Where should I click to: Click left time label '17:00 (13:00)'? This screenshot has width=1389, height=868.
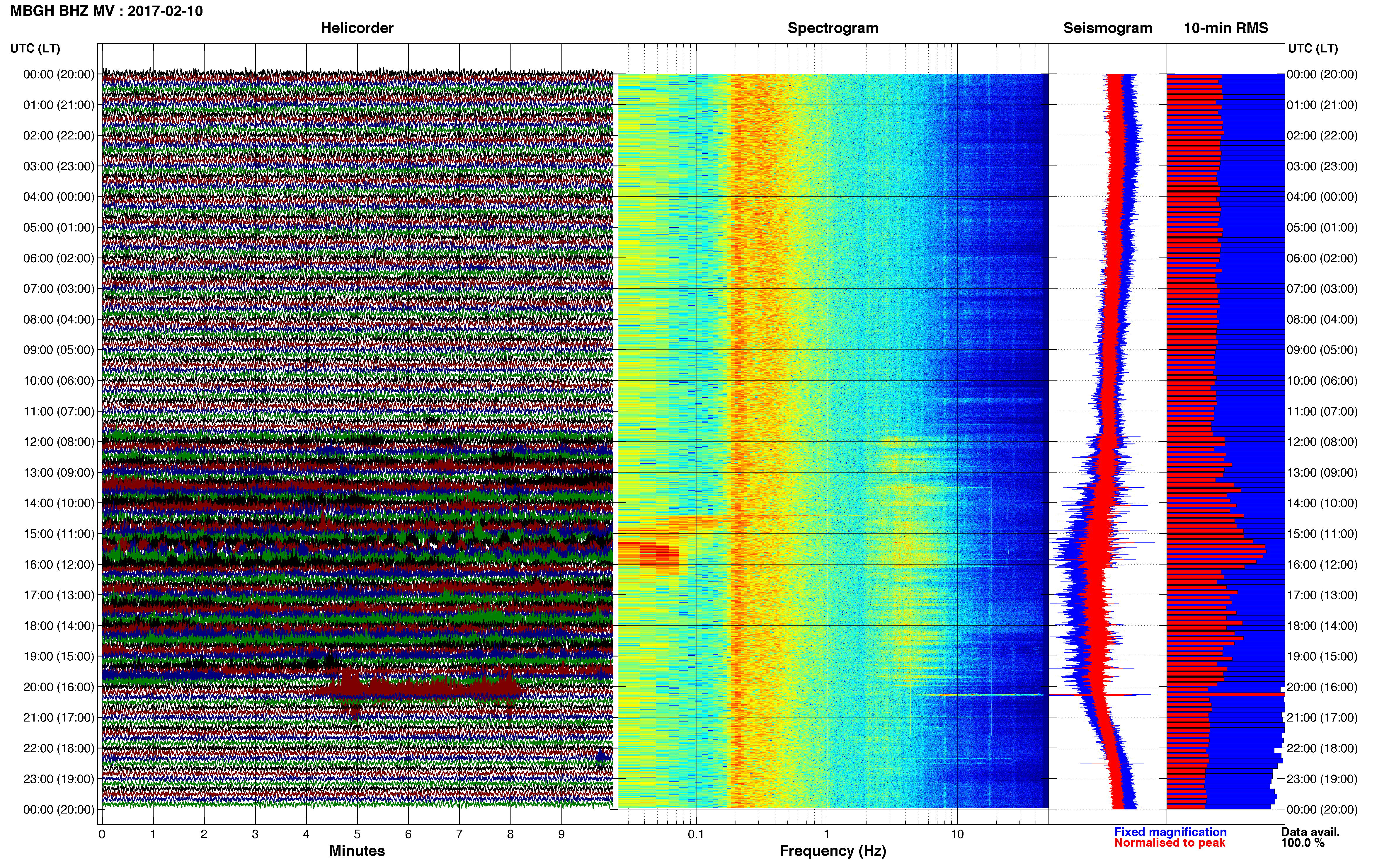(x=59, y=595)
